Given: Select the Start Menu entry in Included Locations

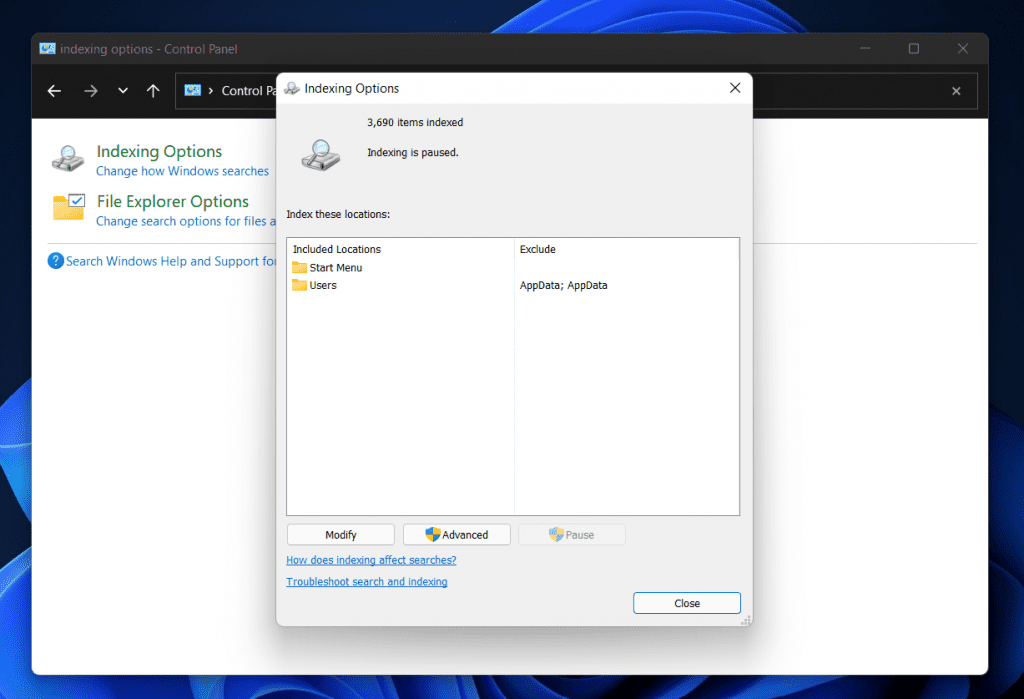Looking at the screenshot, I should click(x=330, y=267).
